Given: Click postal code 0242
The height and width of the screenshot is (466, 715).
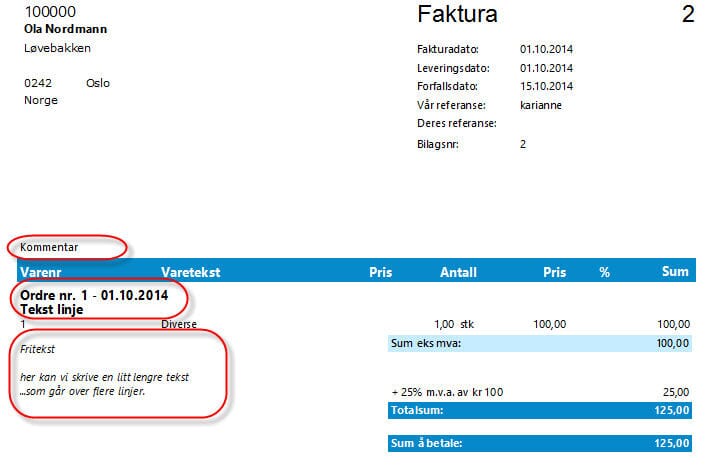Looking at the screenshot, I should click(37, 83).
